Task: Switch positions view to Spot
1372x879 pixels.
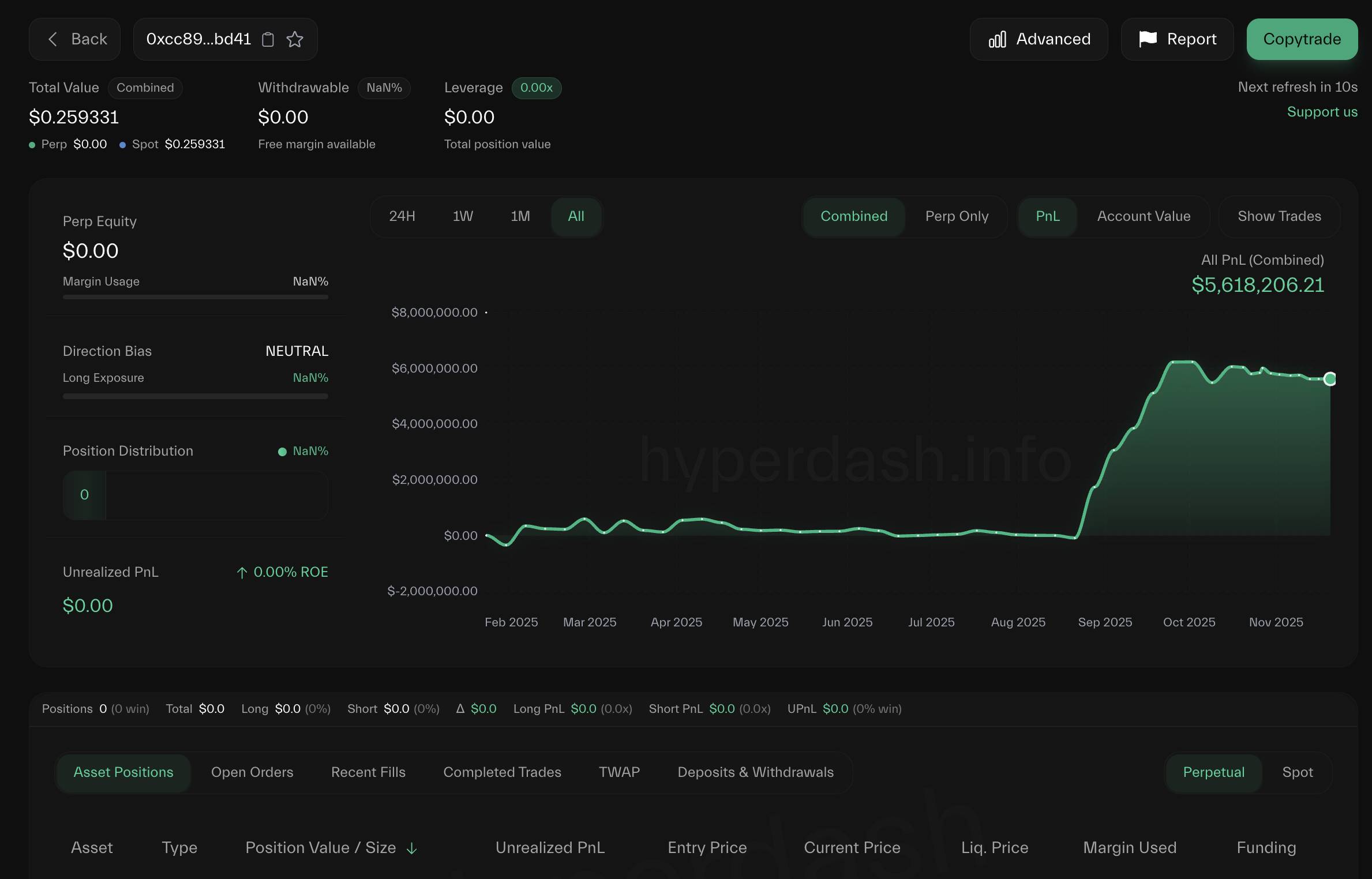Action: click(x=1297, y=772)
